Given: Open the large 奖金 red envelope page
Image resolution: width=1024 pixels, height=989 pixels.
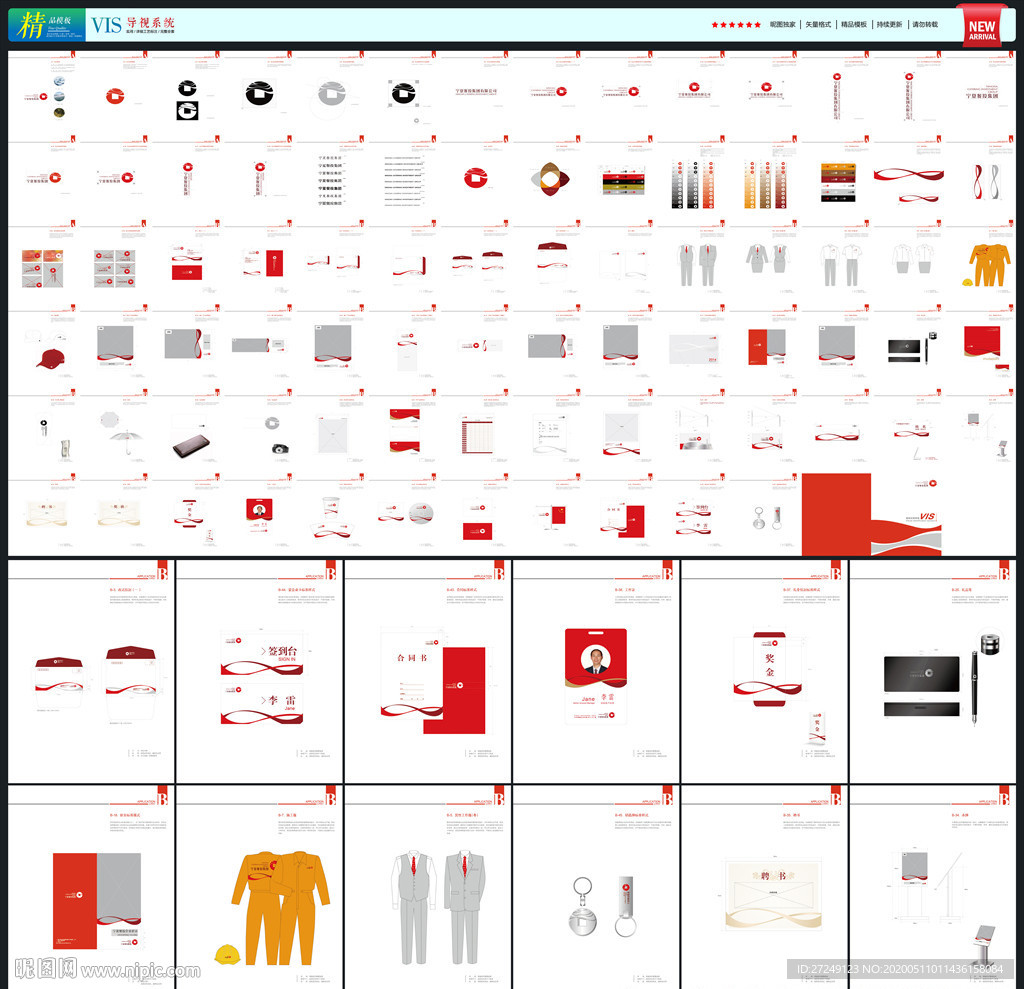Looking at the screenshot, I should click(x=765, y=672).
